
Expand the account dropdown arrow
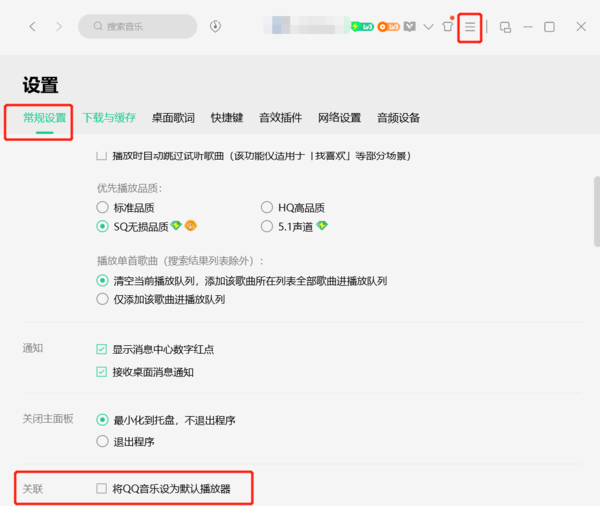(x=429, y=26)
